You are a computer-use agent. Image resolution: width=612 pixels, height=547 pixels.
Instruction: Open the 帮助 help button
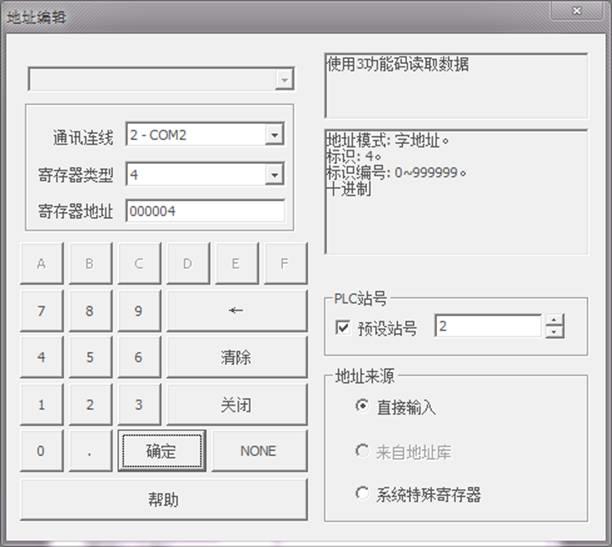(163, 499)
